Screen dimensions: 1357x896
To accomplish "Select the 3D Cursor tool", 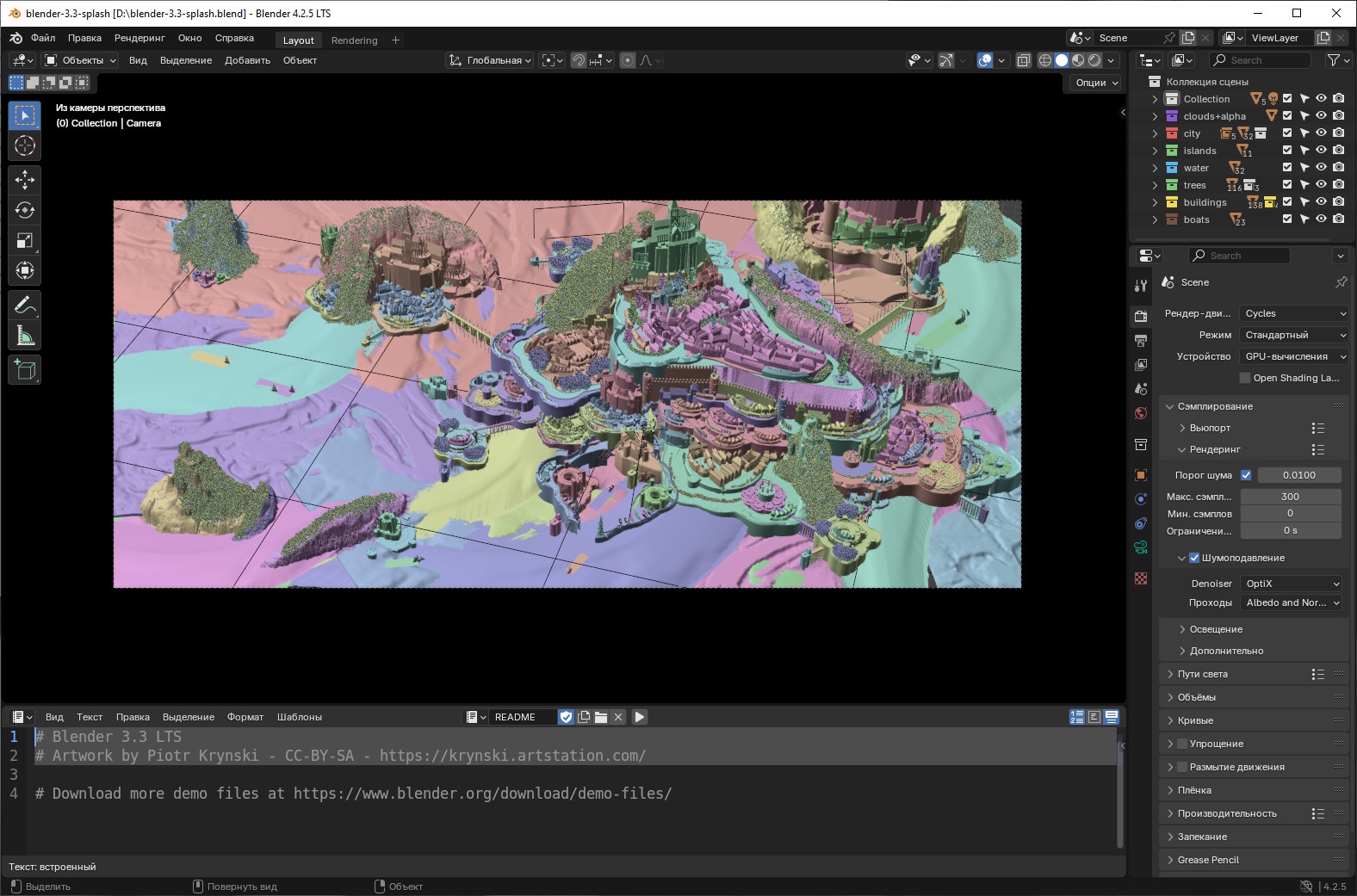I will pyautogui.click(x=24, y=145).
